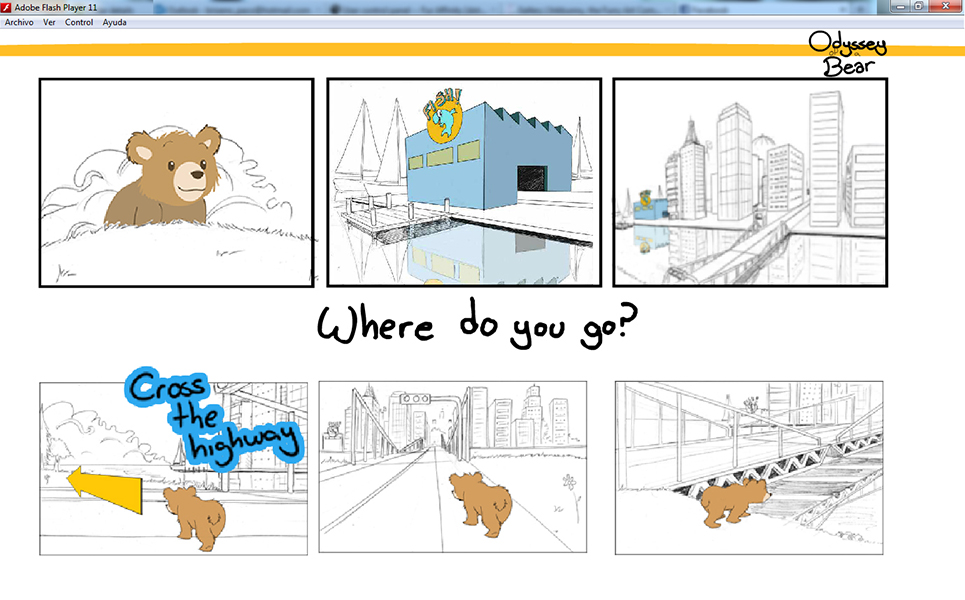Select the city skyline storyboard panel
The height and width of the screenshot is (600, 965).
[750, 182]
